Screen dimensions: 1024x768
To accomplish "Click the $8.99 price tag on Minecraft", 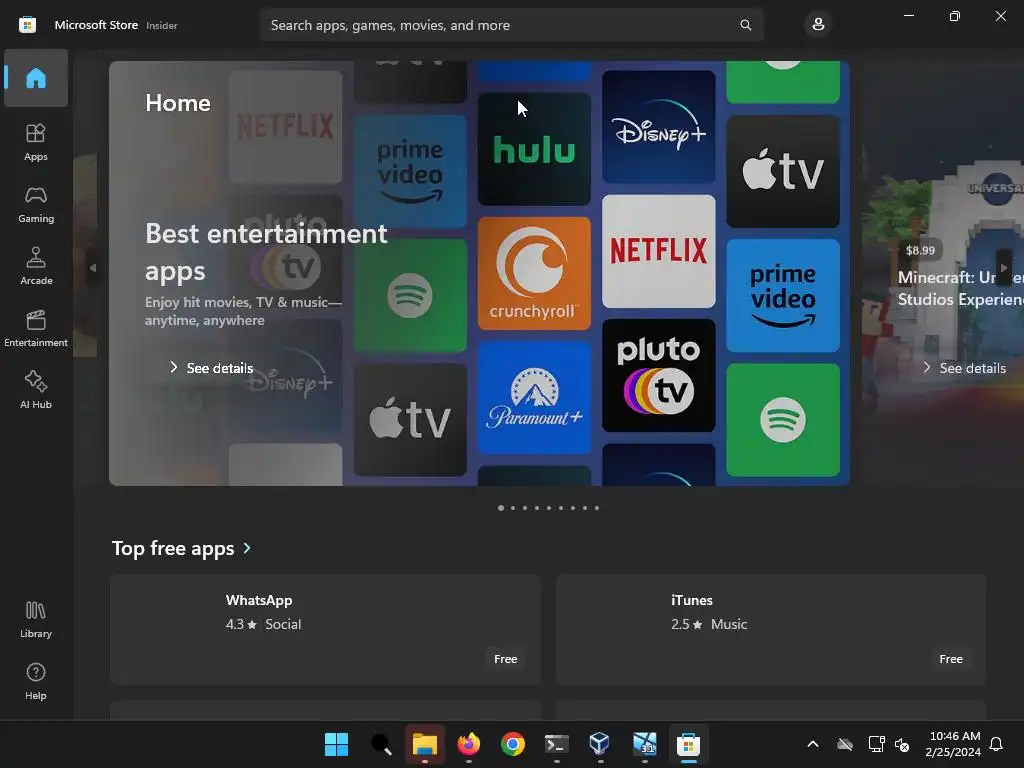I will (920, 250).
